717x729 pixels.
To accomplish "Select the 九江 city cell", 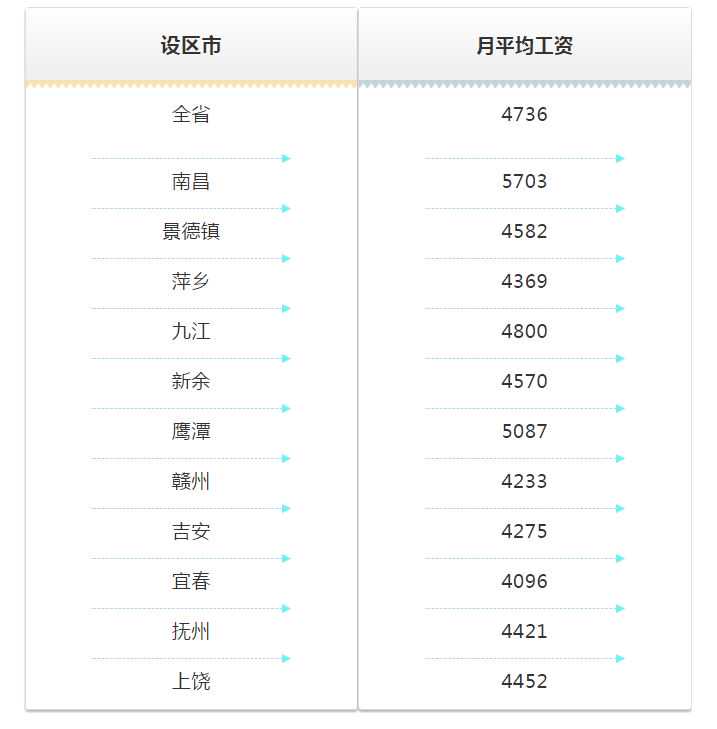I will 190,331.
